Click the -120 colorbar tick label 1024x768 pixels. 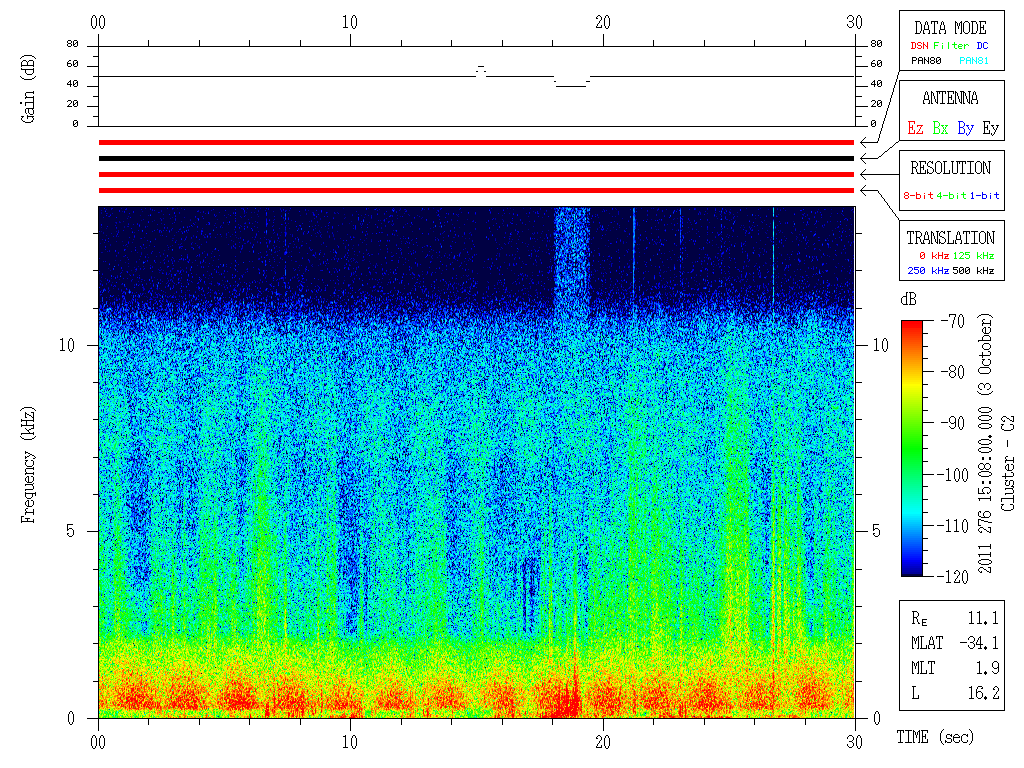(954, 577)
